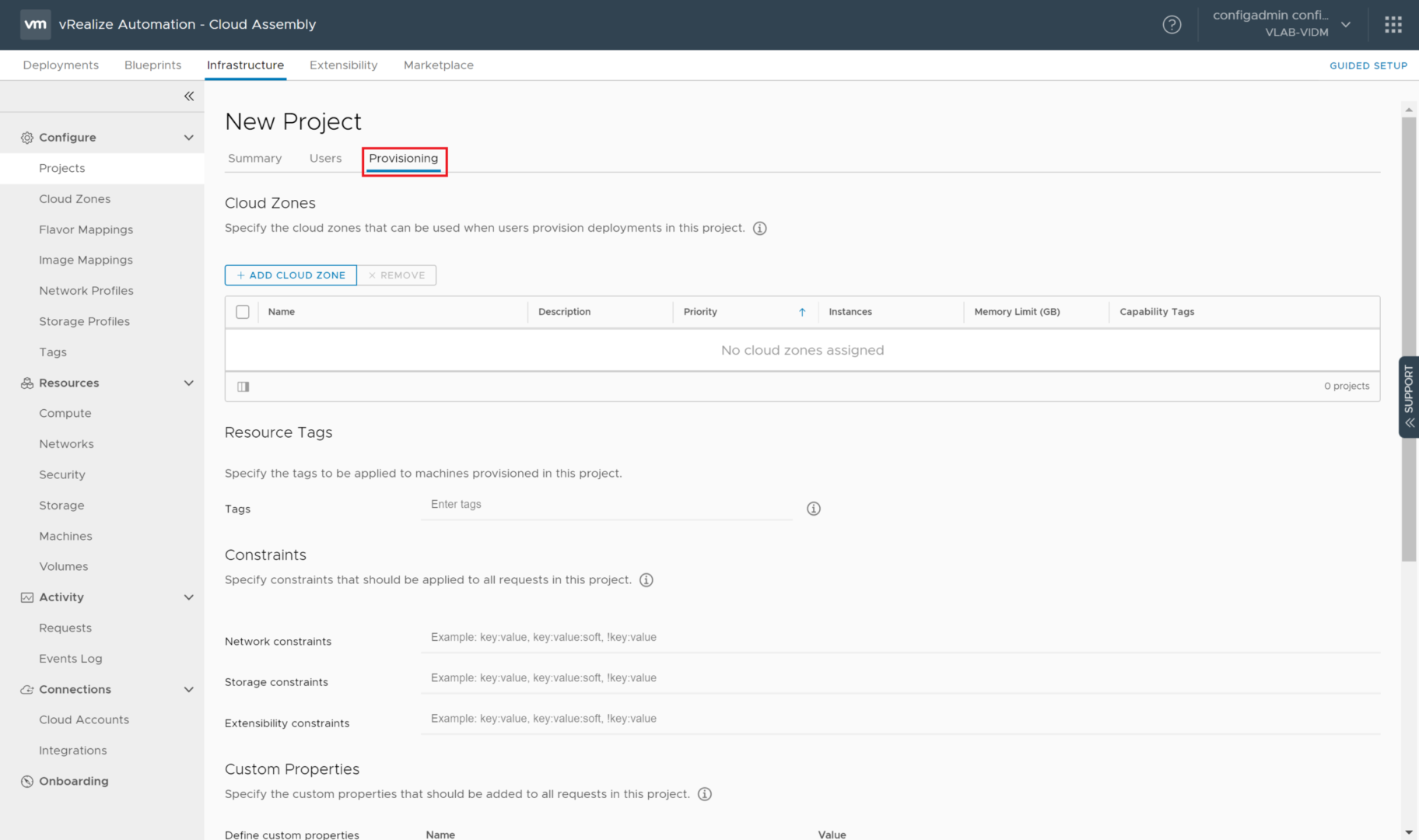Click the Priority sort arrow icon
This screenshot has height=840, width=1419.
[802, 312]
